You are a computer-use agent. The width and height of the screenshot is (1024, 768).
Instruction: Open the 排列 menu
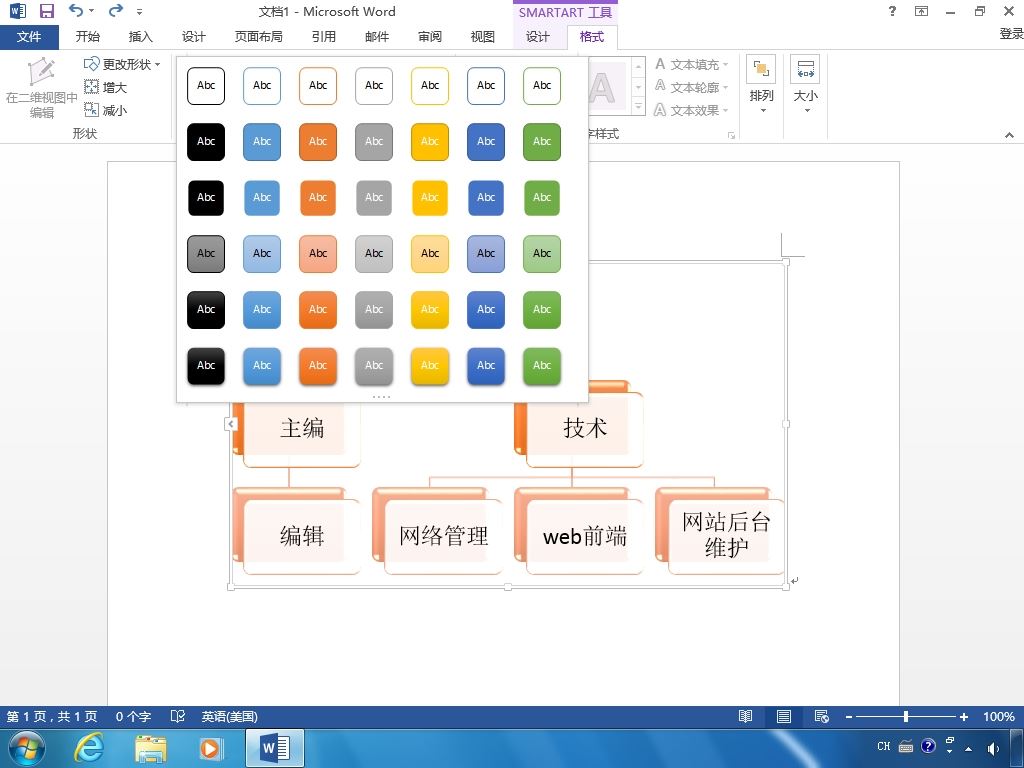tap(761, 85)
